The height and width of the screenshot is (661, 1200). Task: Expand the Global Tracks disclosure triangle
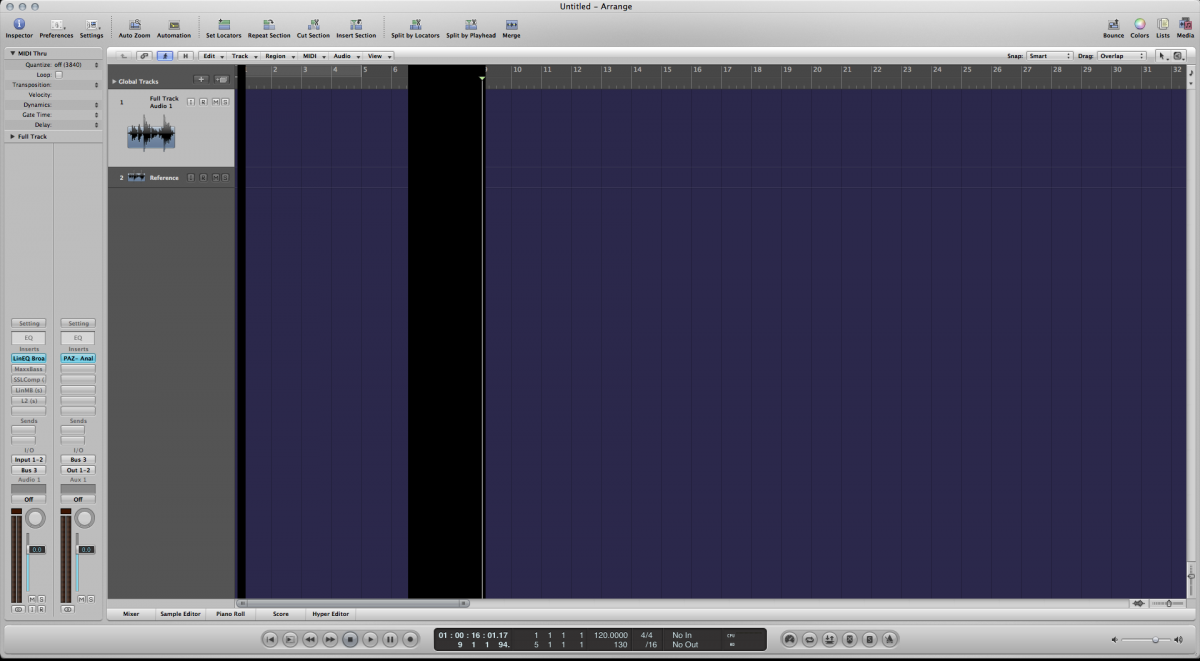[x=114, y=81]
